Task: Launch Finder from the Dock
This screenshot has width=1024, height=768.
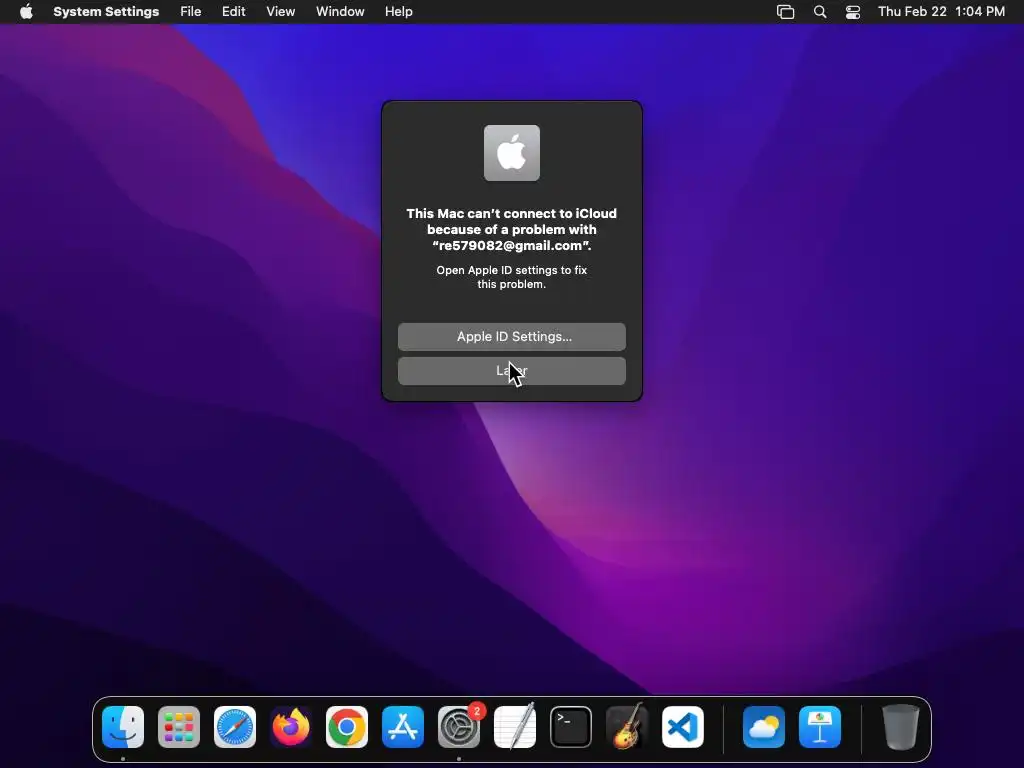Action: point(123,727)
